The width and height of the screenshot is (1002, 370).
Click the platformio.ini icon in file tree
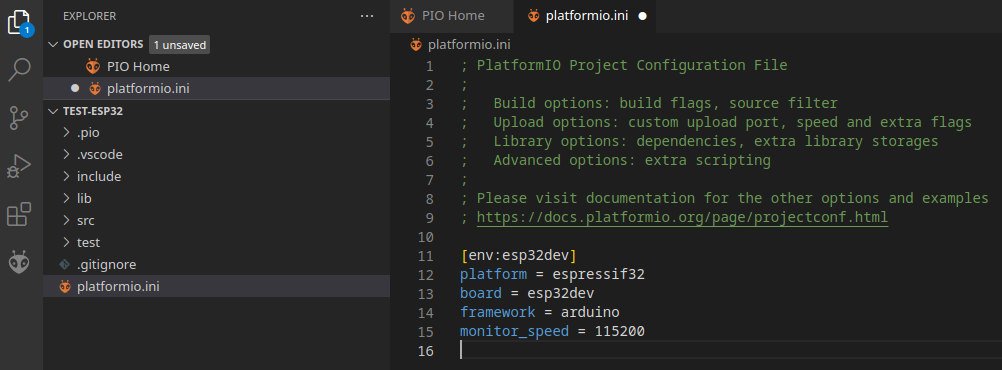coord(65,287)
